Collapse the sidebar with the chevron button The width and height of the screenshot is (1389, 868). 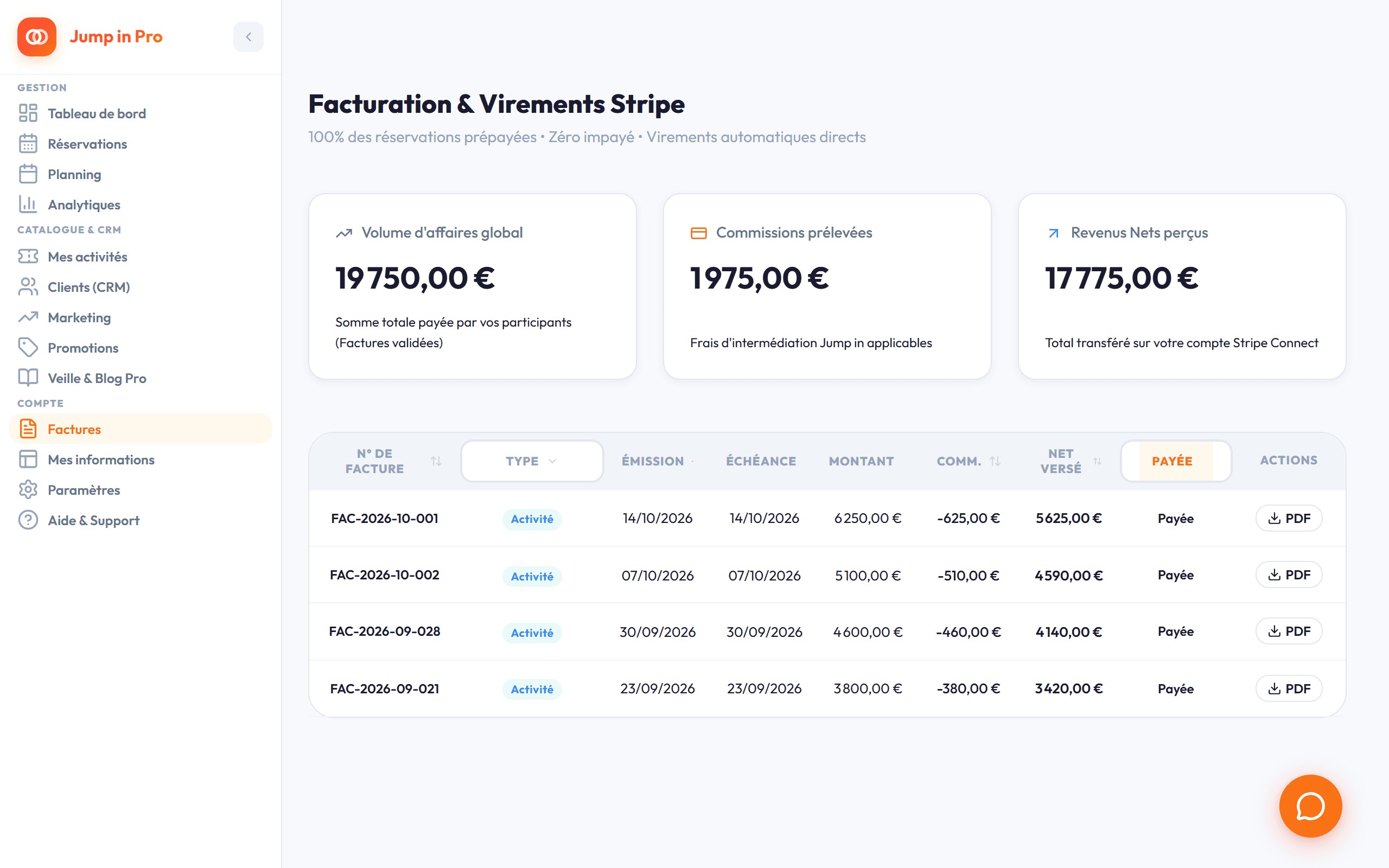(248, 37)
